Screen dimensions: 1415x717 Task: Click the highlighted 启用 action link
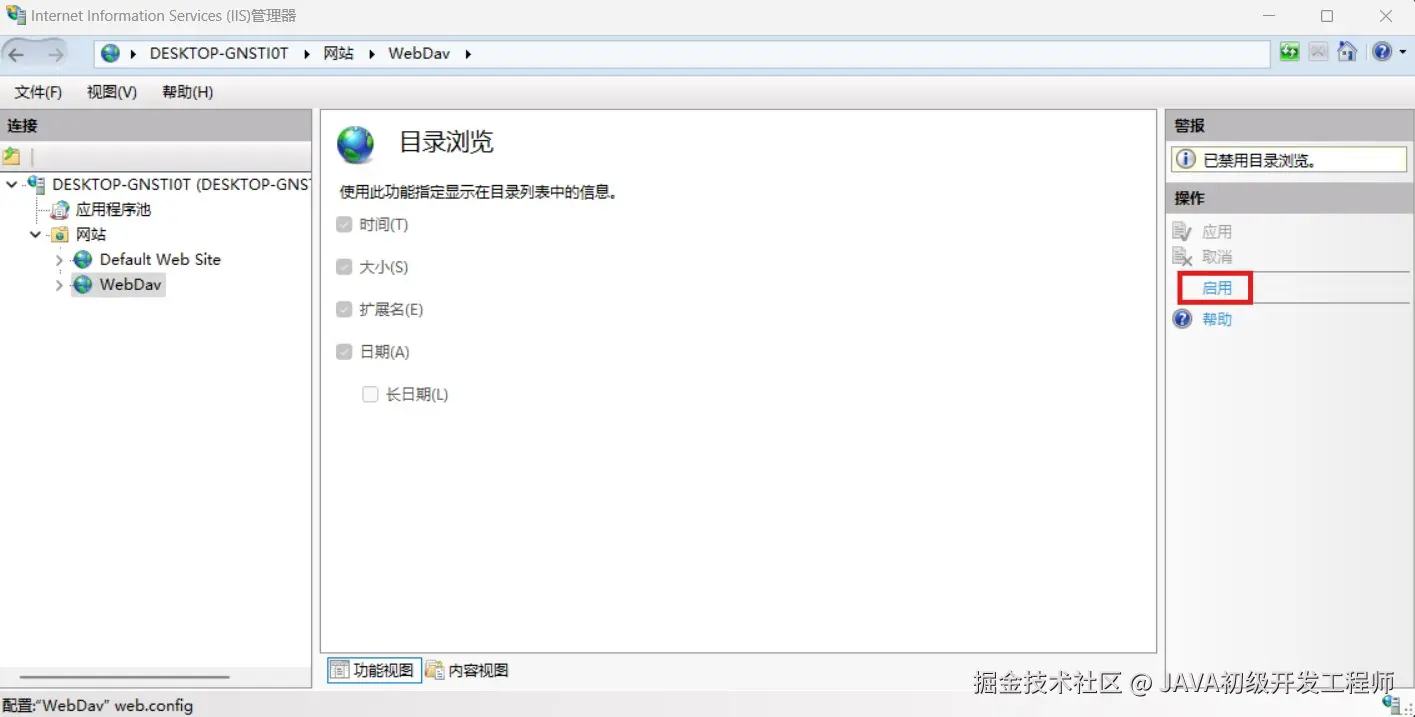(x=1215, y=287)
